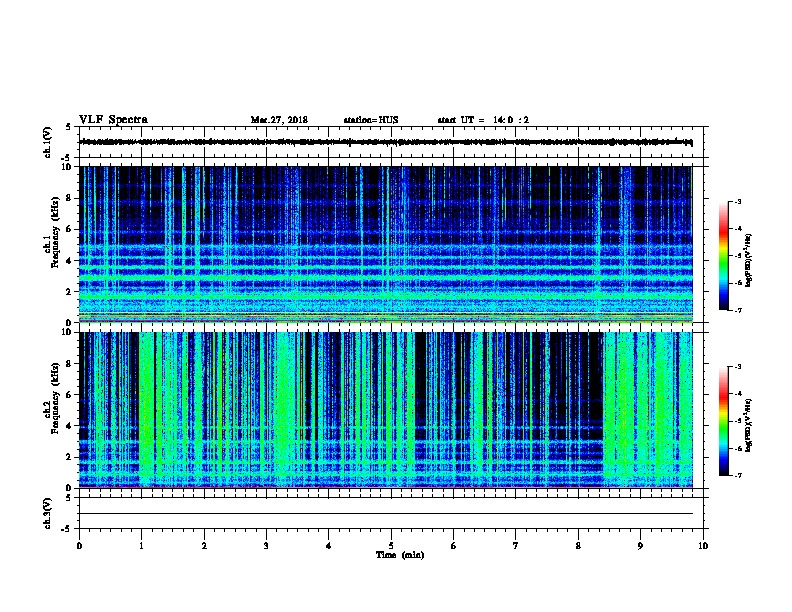The height and width of the screenshot is (612, 792).
Task: Click inside the ch.2 spectrogram panel
Action: 386,410
